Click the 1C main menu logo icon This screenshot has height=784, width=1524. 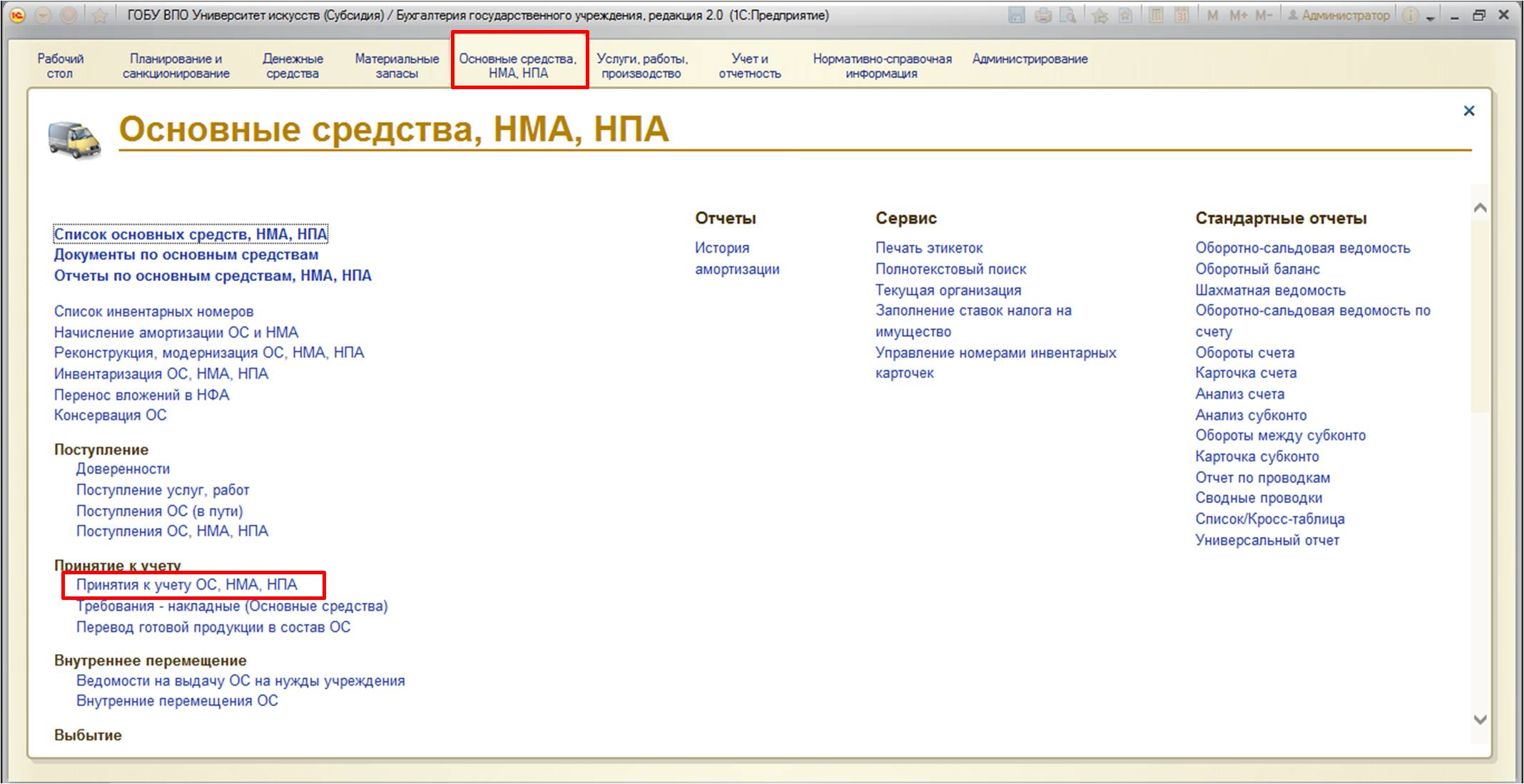click(x=17, y=15)
